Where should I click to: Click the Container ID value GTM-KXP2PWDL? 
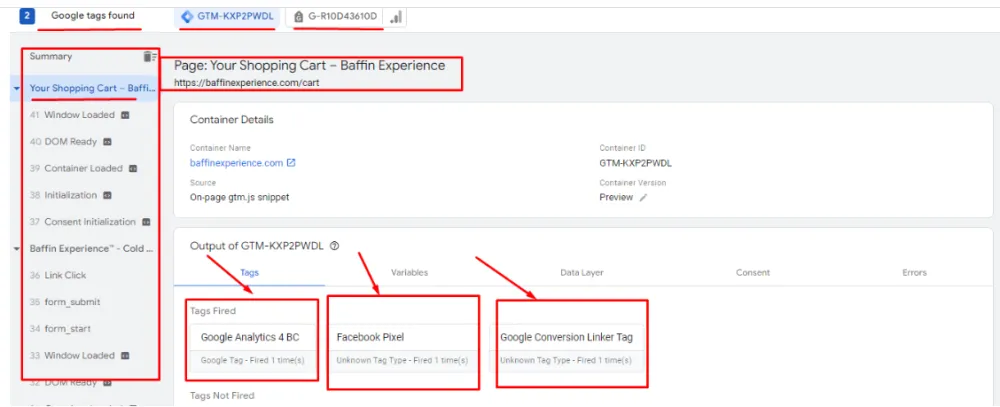coord(635,163)
